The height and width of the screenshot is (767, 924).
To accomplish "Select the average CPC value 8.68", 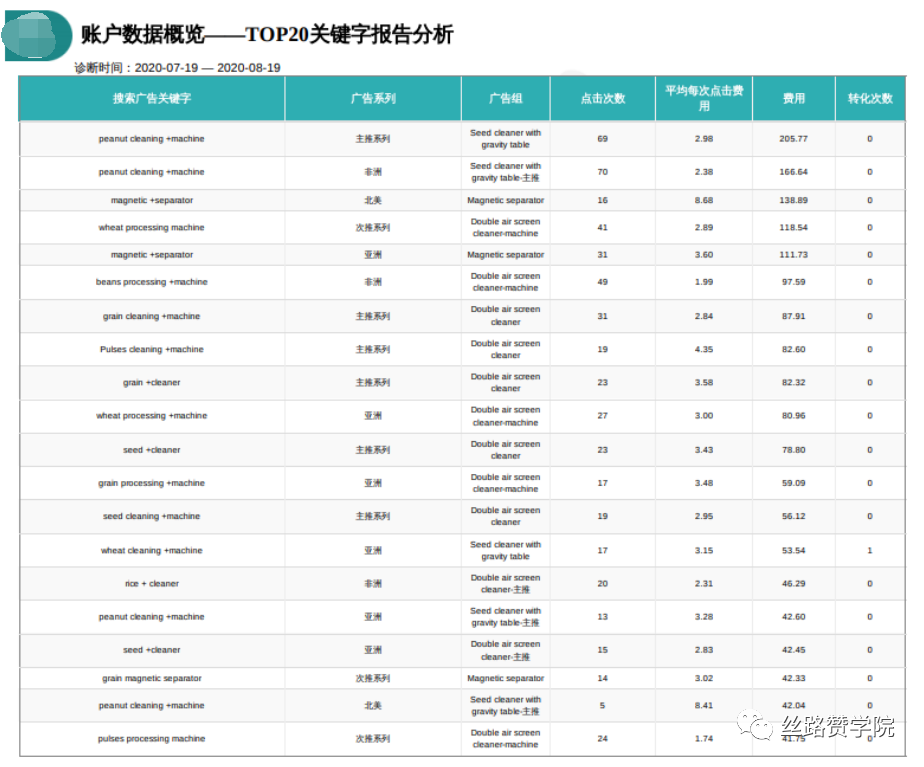I will tap(704, 200).
